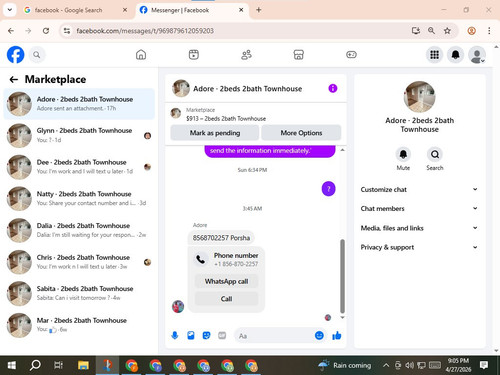Open the tab search dropdown arrow

point(10,10)
